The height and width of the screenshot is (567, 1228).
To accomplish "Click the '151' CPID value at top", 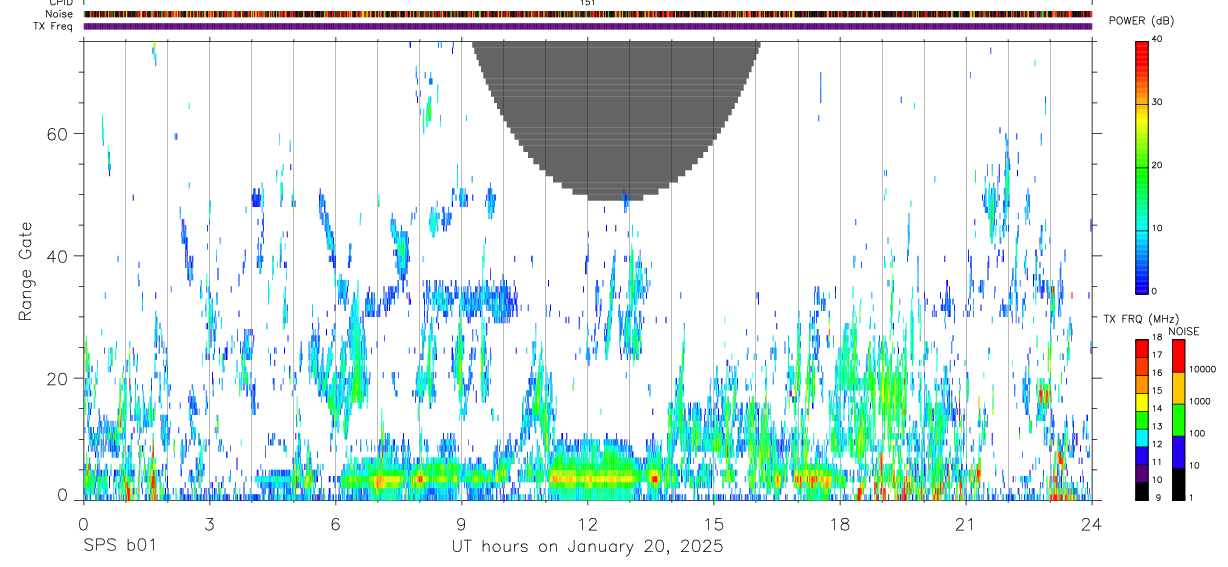I will (587, 3).
